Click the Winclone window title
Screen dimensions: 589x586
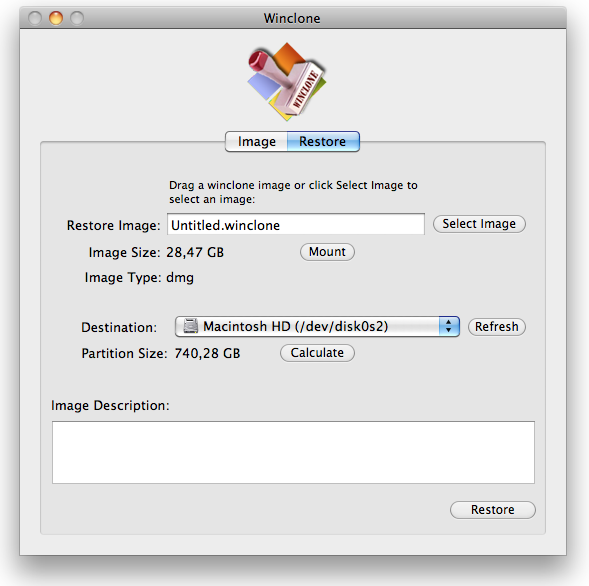pos(292,18)
